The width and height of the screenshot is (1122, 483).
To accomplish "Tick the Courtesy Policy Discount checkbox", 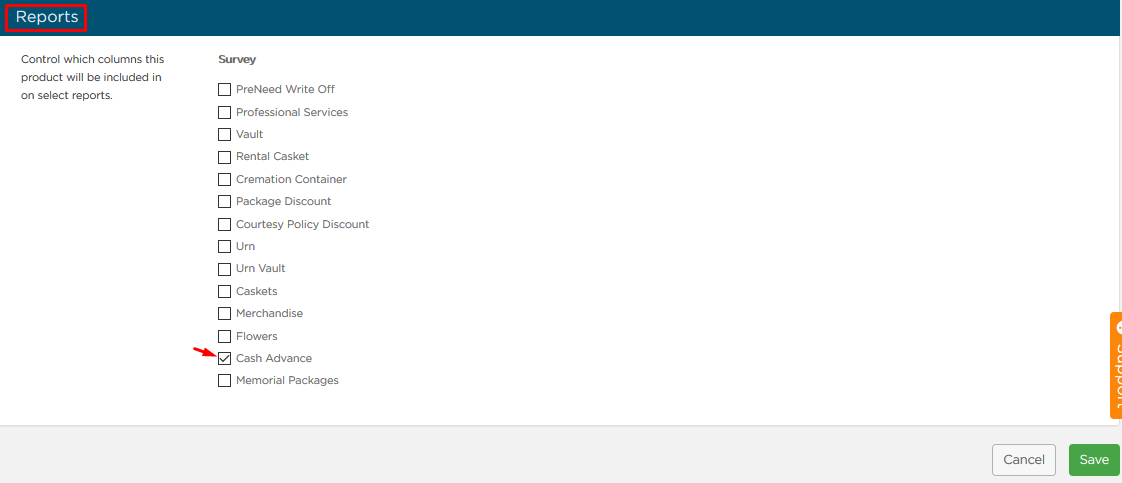I will [x=225, y=225].
